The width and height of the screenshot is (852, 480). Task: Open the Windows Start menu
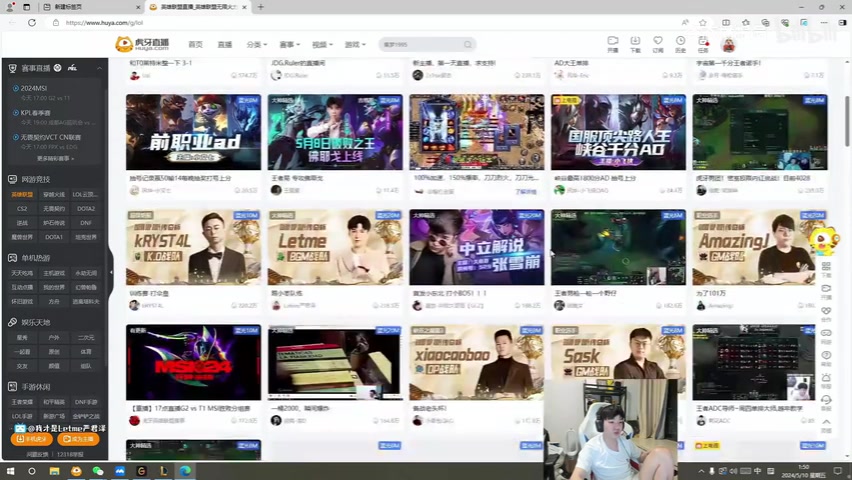click(x=10, y=471)
